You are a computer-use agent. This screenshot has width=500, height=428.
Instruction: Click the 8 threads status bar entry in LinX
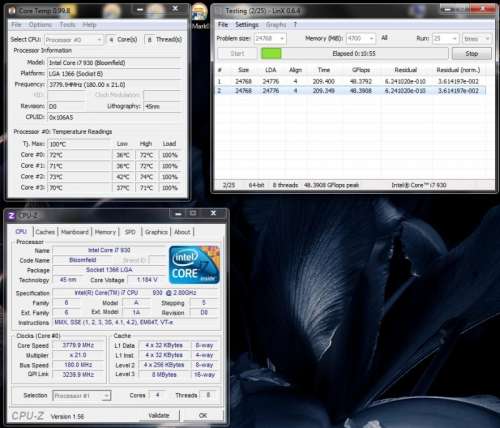(x=285, y=185)
